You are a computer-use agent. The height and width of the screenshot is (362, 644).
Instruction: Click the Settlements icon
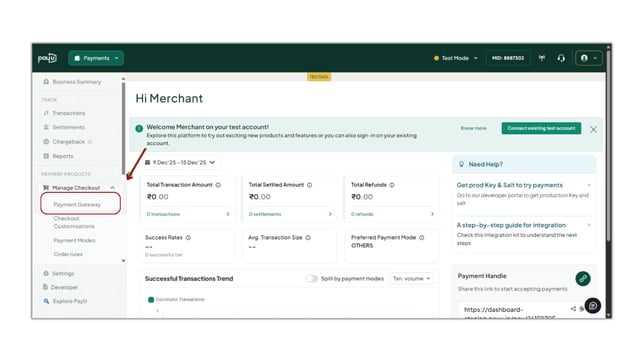(46, 127)
